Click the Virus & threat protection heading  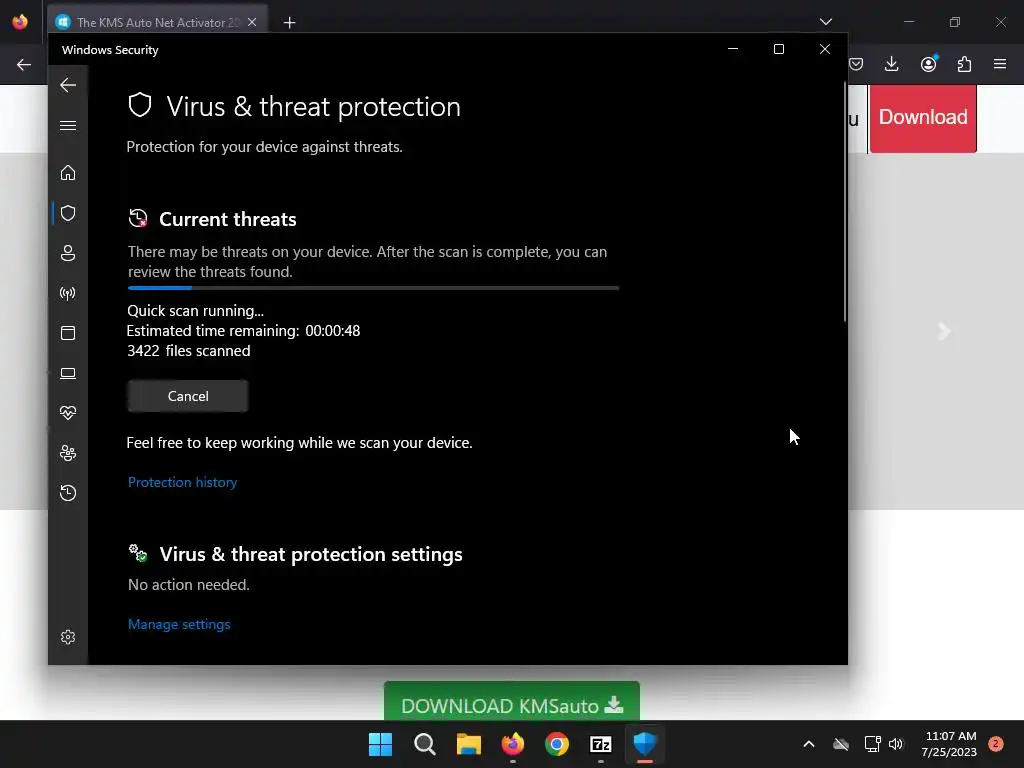coord(313,106)
